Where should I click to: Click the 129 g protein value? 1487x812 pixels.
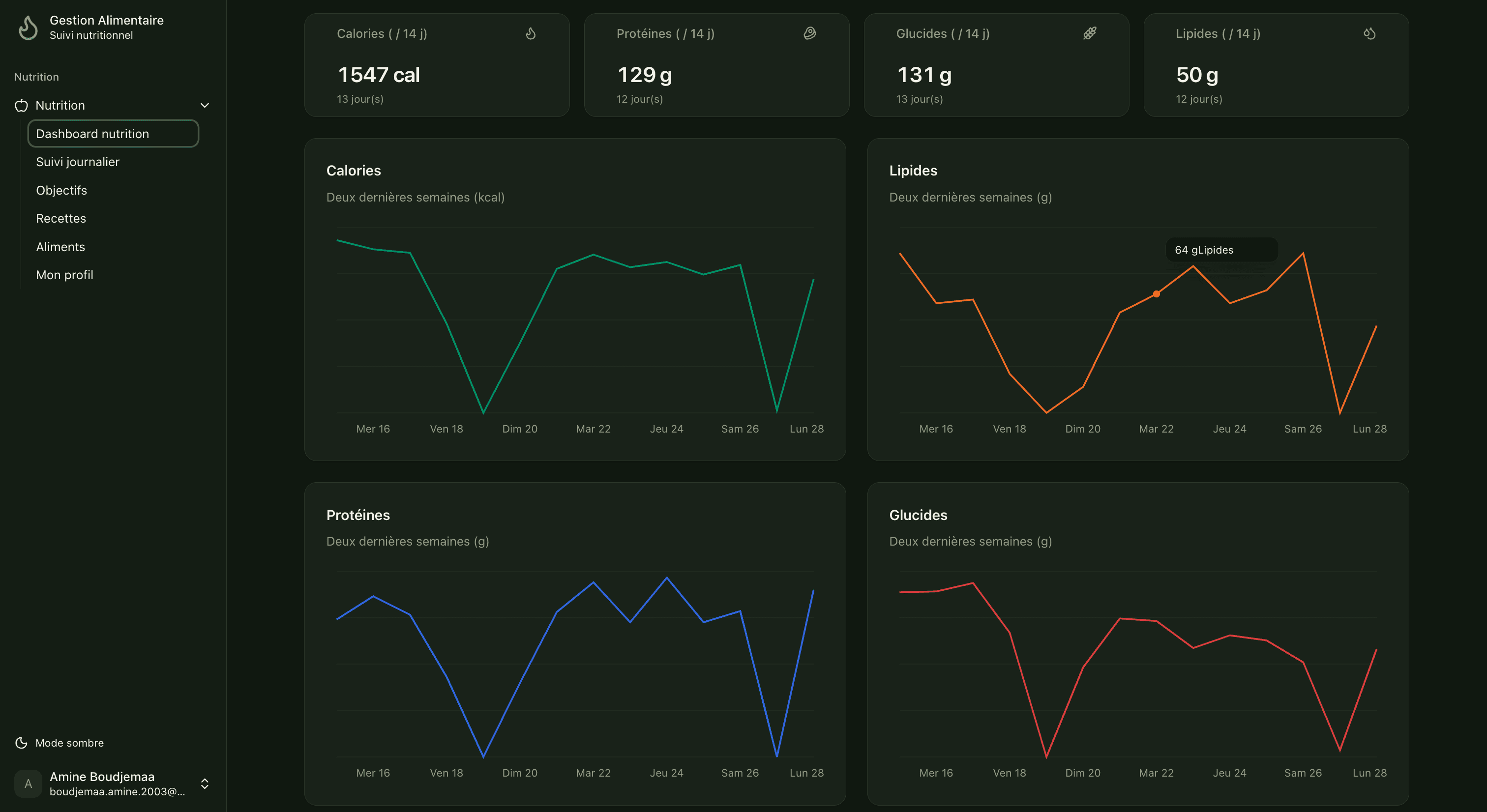click(x=644, y=74)
